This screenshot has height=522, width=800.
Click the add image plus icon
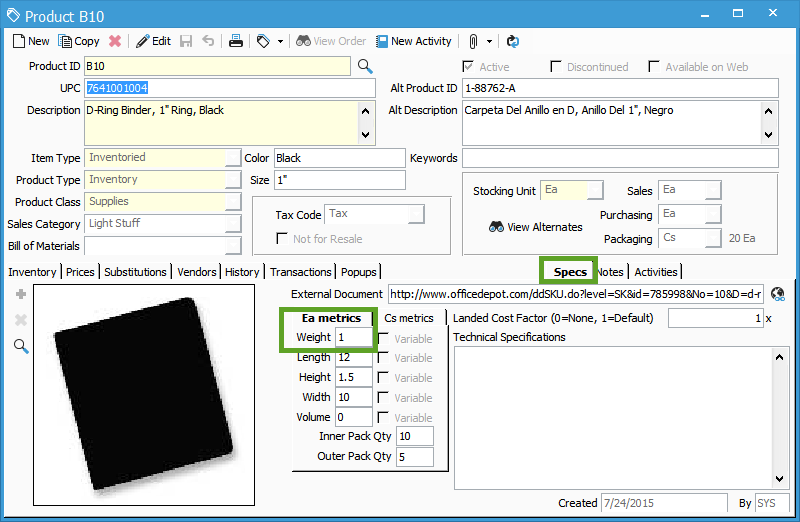(x=21, y=294)
